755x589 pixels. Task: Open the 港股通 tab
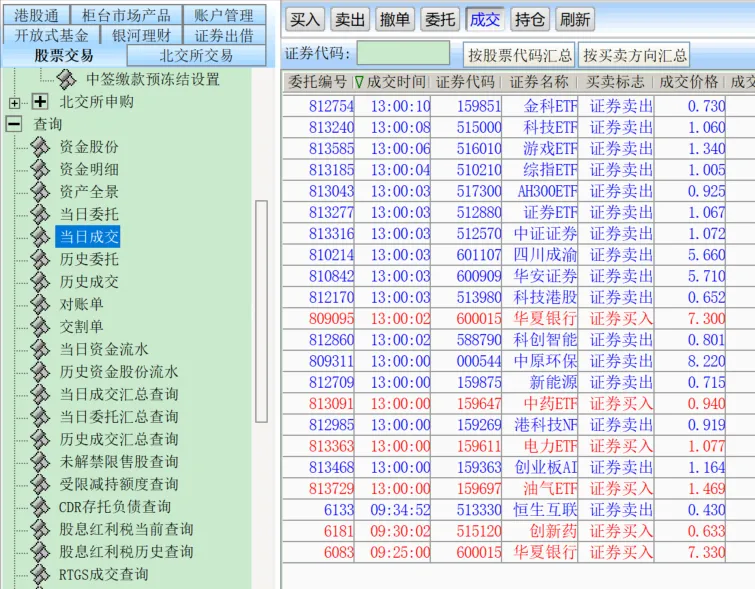tap(36, 15)
